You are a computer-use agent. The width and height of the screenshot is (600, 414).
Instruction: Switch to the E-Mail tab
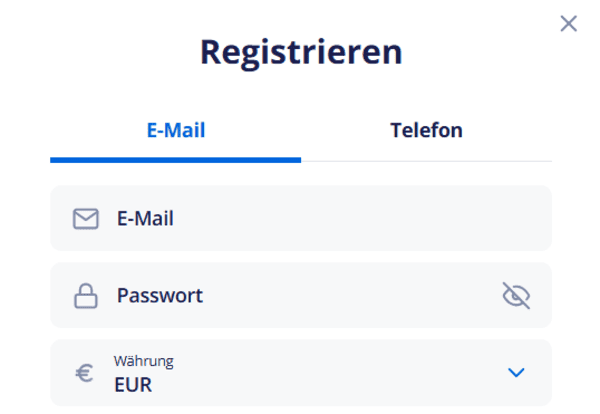click(x=176, y=130)
